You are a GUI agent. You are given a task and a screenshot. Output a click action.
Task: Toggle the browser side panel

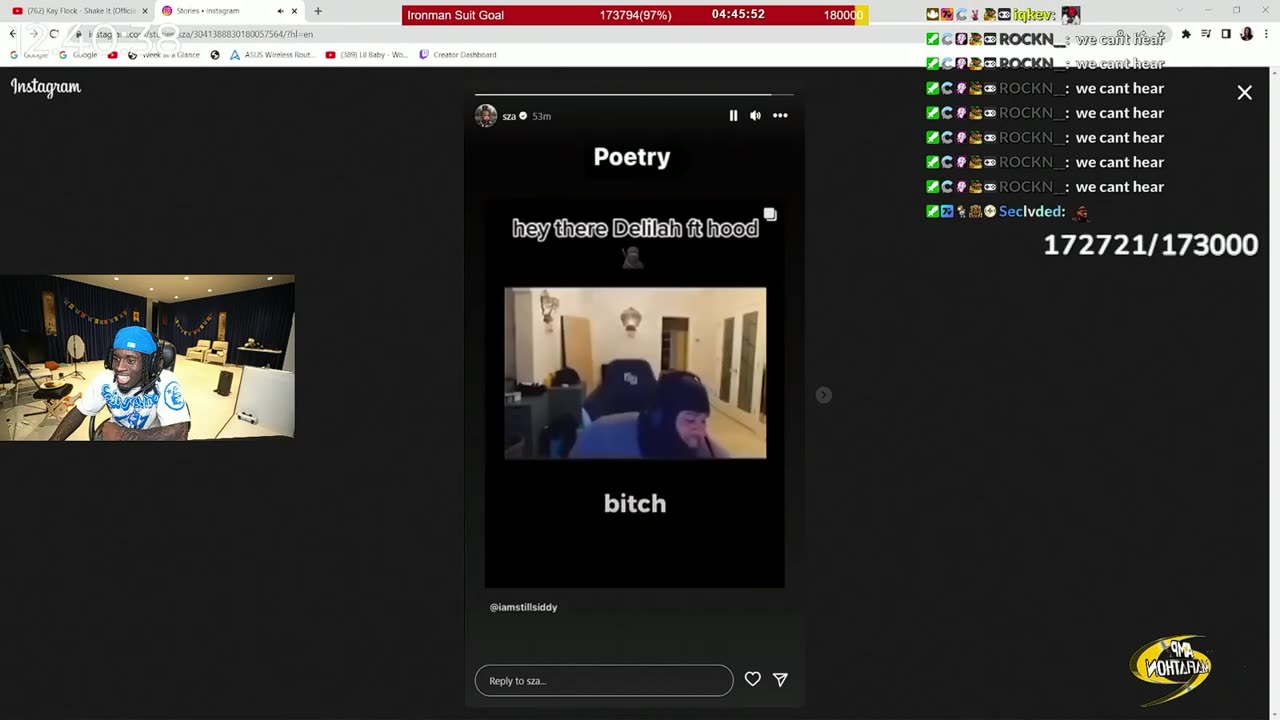pyautogui.click(x=1226, y=34)
